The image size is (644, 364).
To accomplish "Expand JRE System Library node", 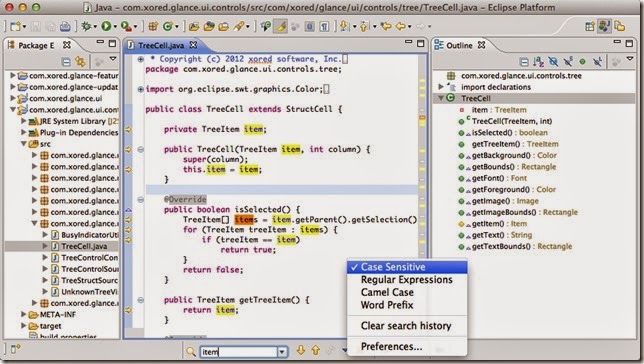I will [23, 121].
